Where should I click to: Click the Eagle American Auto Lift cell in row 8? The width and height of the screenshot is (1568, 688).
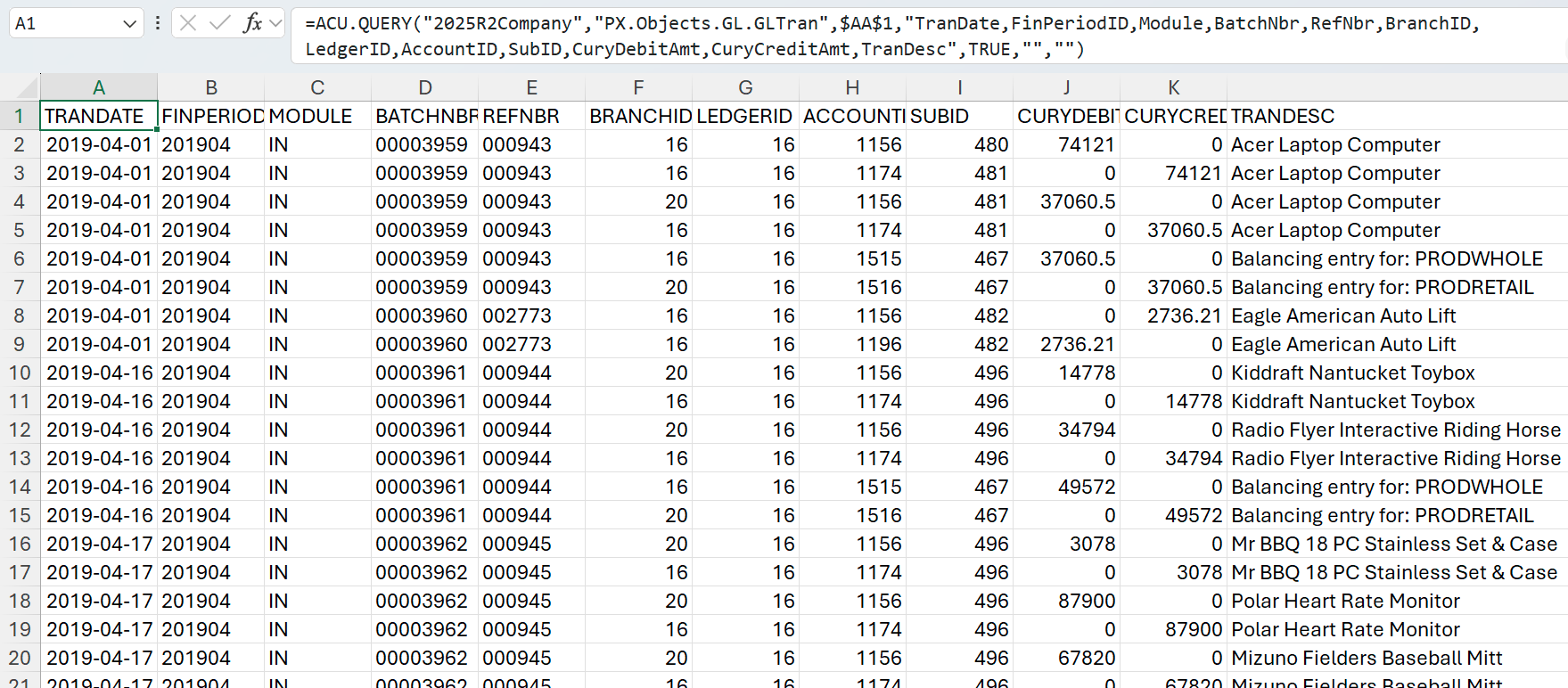1342,316
